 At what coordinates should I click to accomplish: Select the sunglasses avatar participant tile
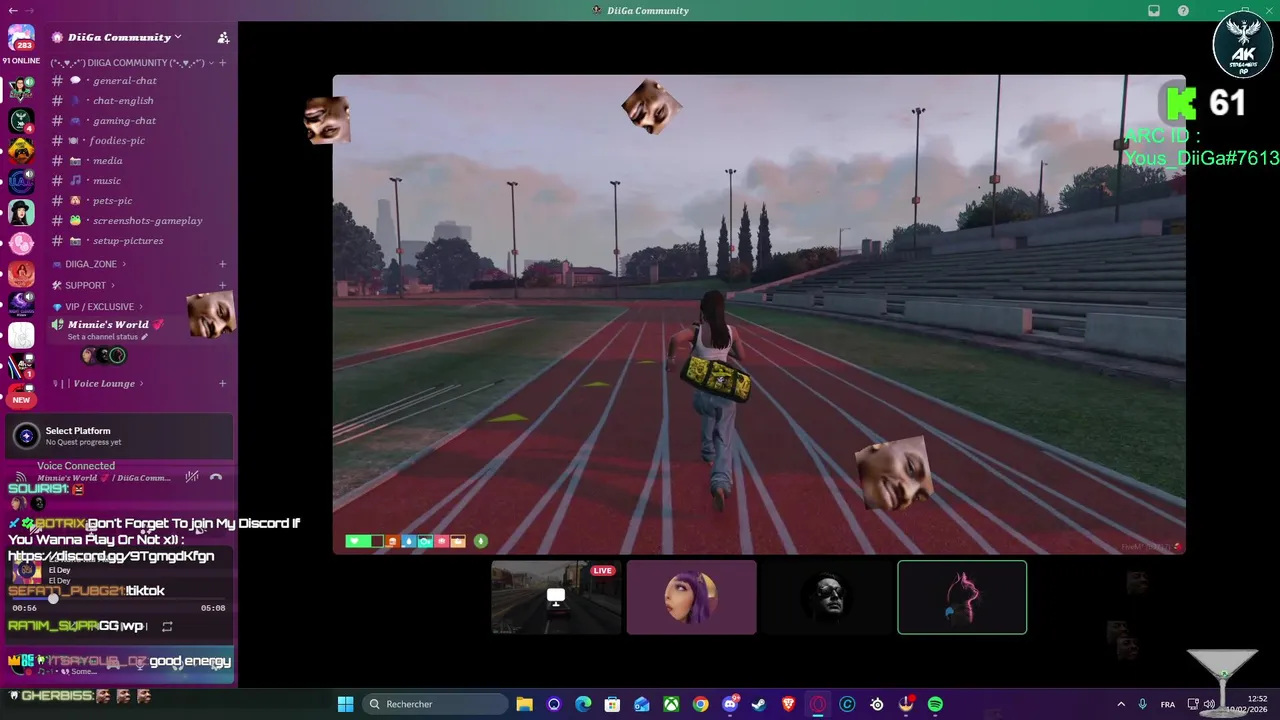[827, 597]
